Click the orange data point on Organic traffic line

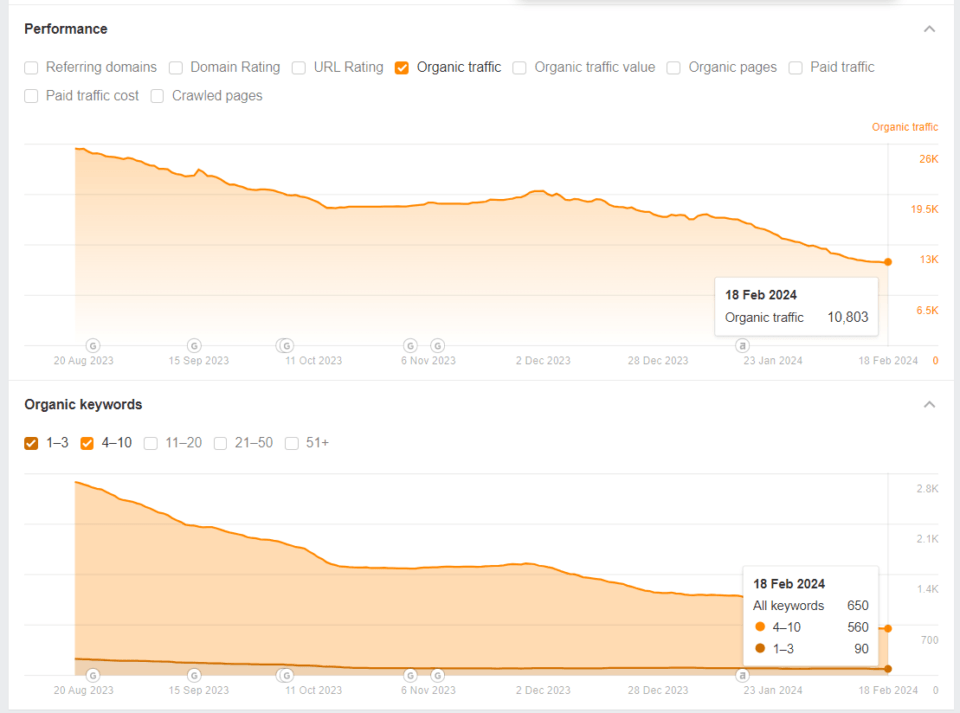click(x=888, y=262)
